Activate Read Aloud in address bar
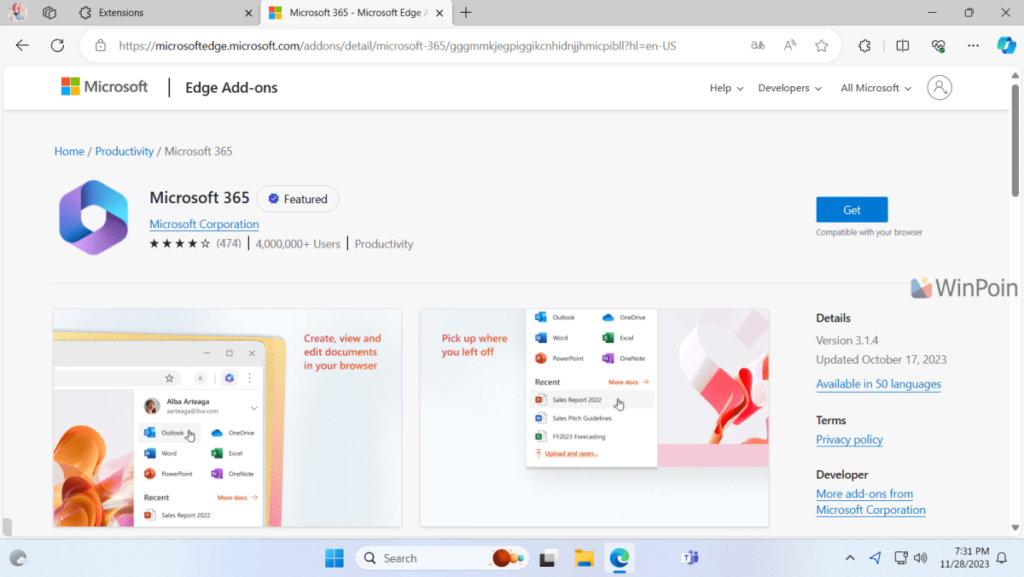The width and height of the screenshot is (1024, 577). (790, 46)
